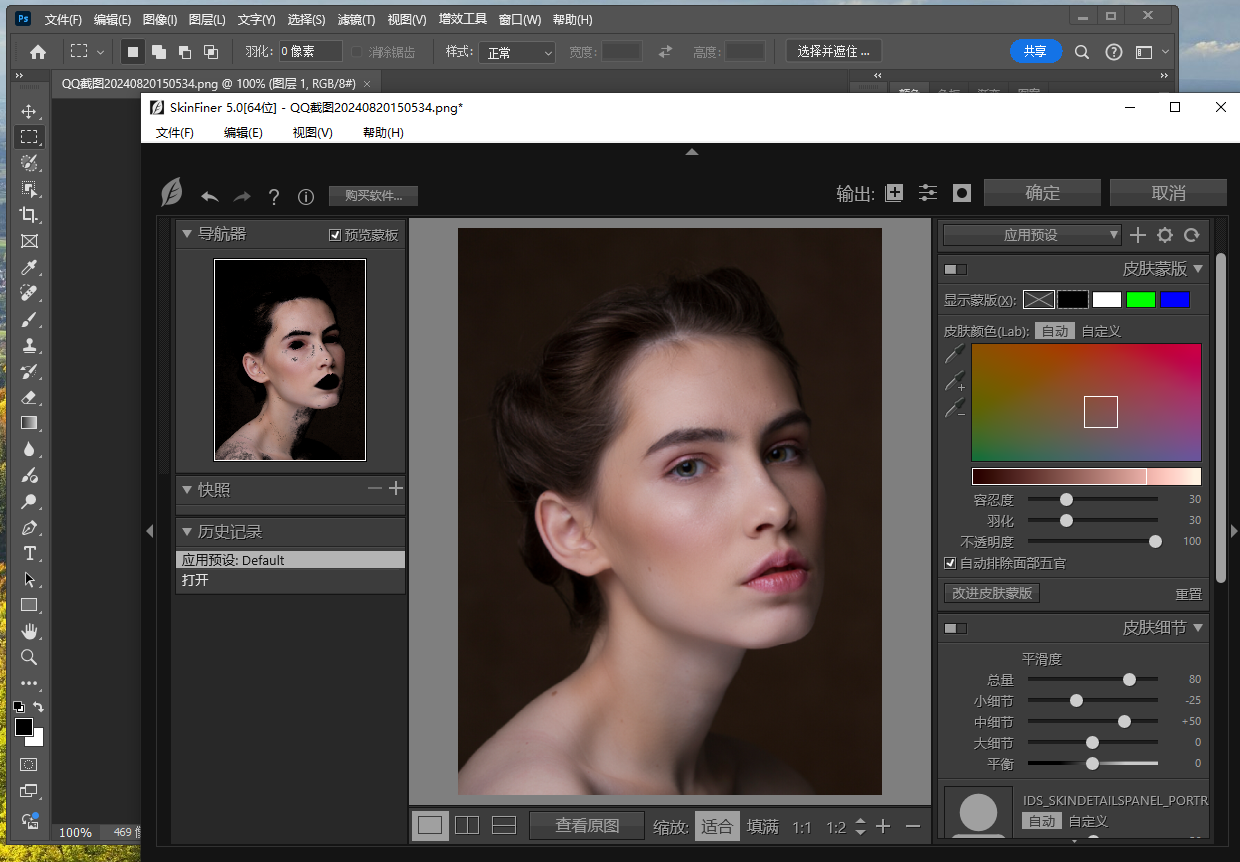1240x862 pixels.
Task: Click the info icon beside help
Action: (307, 197)
